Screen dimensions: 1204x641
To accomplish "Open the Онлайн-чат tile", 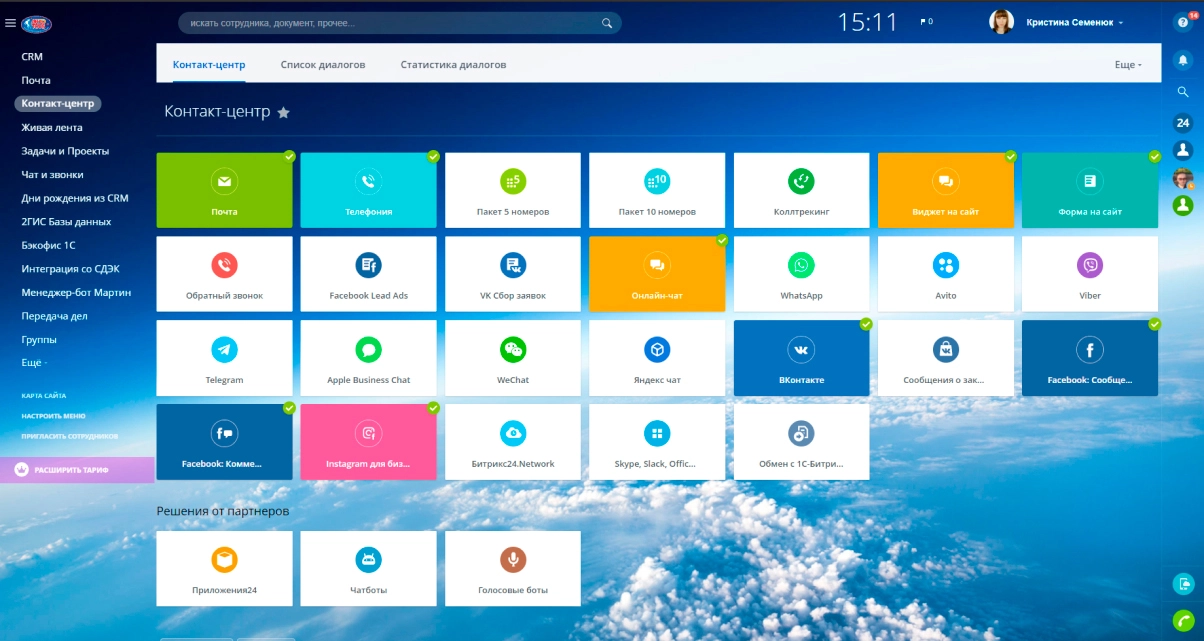I will pos(657,274).
